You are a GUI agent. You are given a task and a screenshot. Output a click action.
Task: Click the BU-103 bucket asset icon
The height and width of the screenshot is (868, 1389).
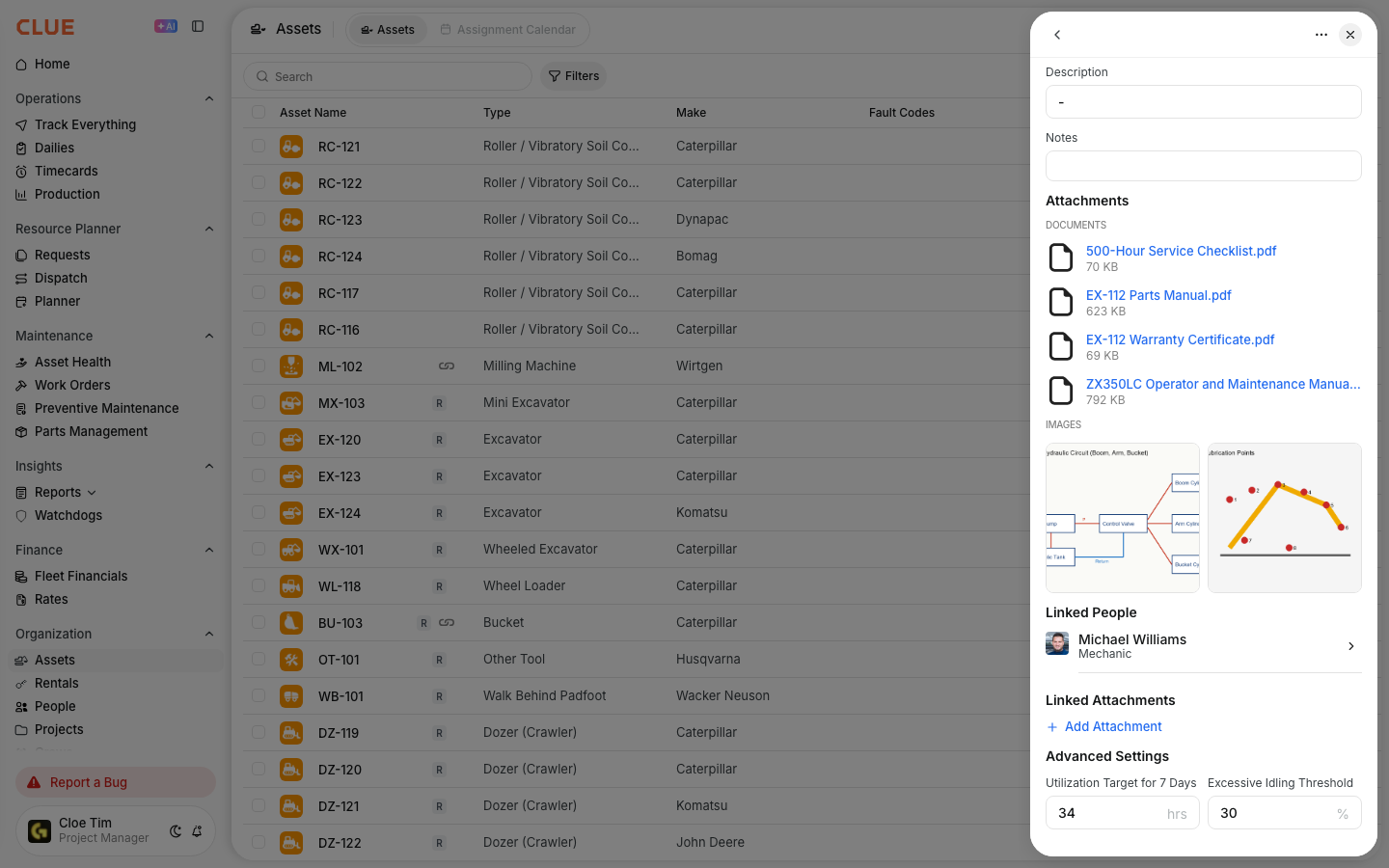(x=291, y=623)
